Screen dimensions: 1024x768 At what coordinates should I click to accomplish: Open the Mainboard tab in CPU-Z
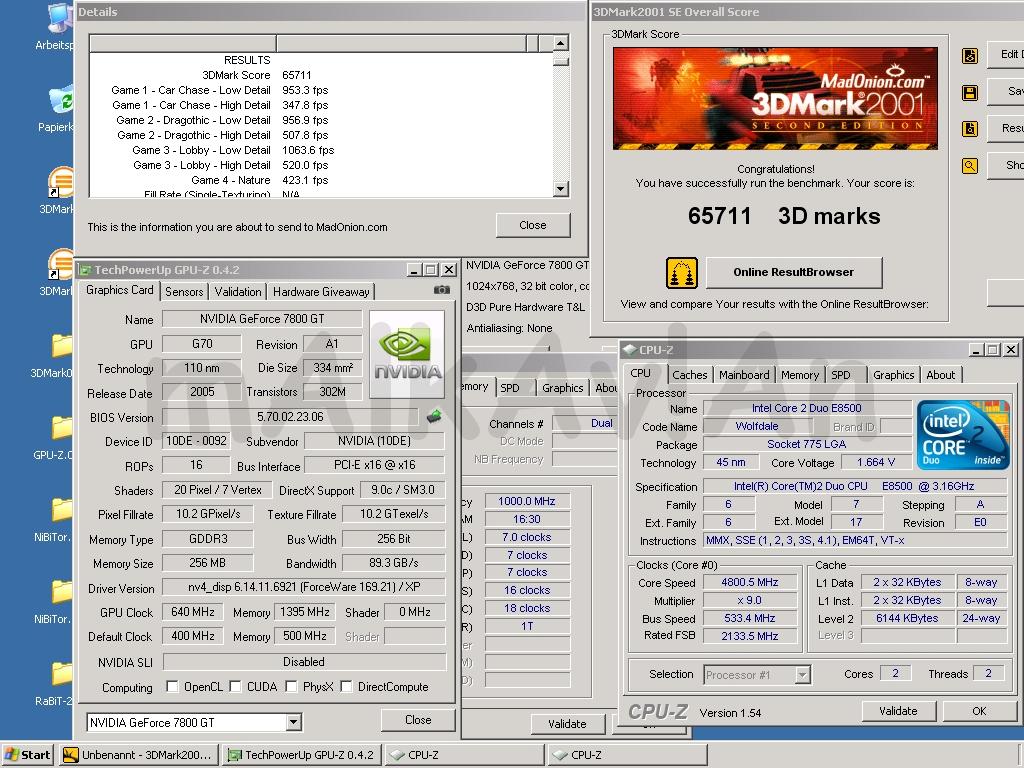(x=744, y=375)
